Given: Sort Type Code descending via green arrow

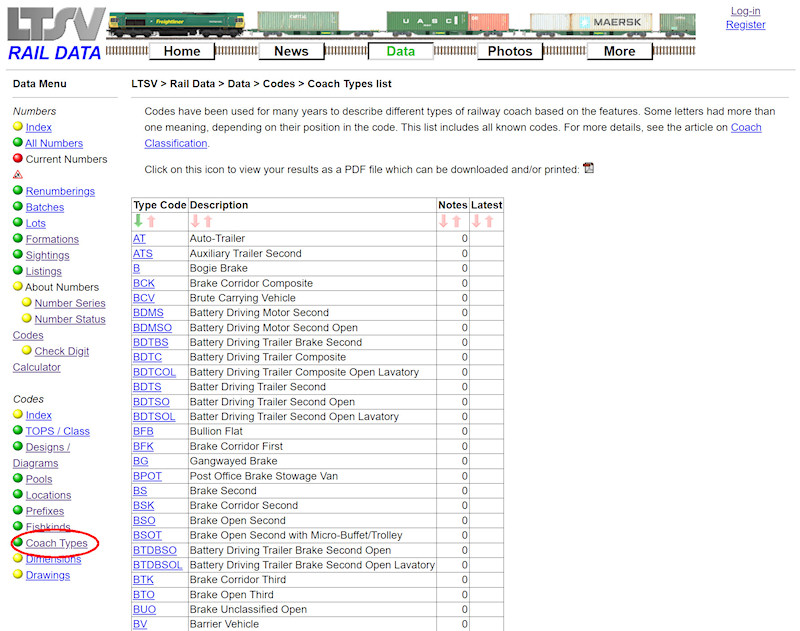Looking at the screenshot, I should [x=138, y=218].
